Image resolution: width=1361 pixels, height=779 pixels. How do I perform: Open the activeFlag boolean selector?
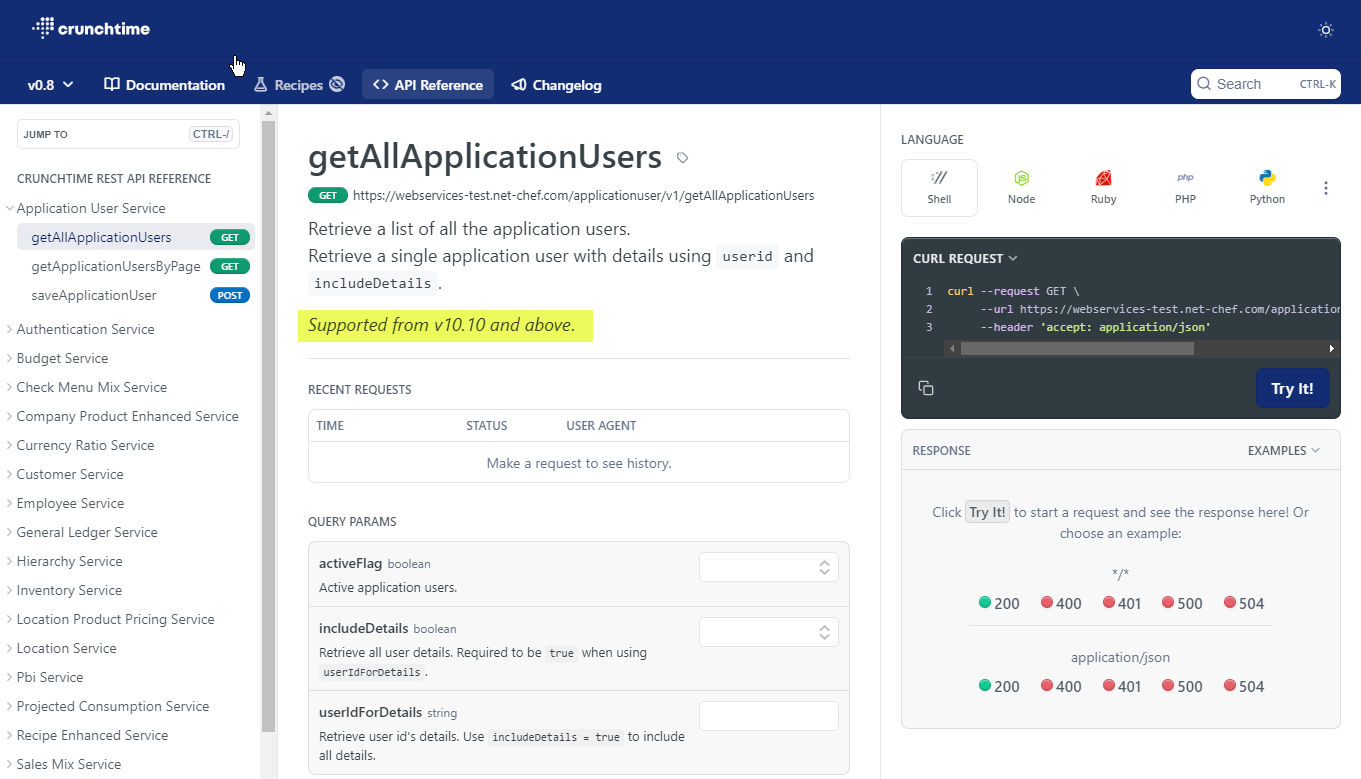(x=768, y=567)
